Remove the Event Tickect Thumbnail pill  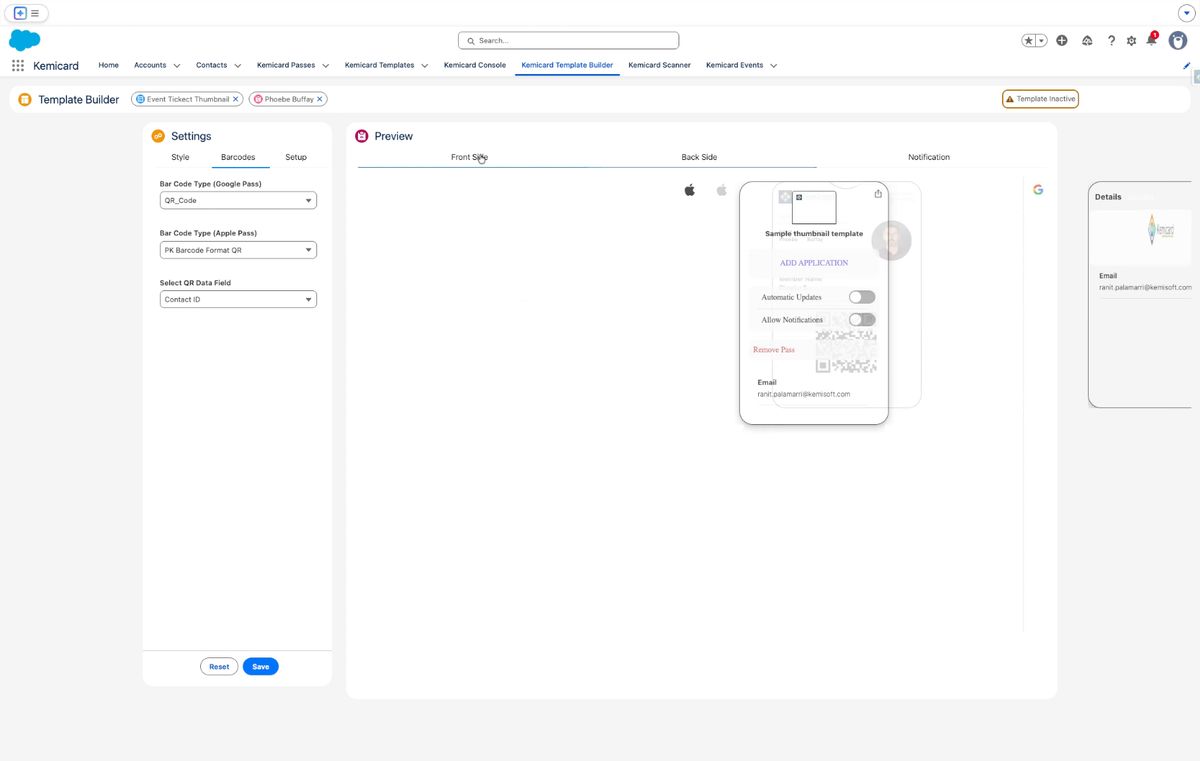(x=236, y=99)
